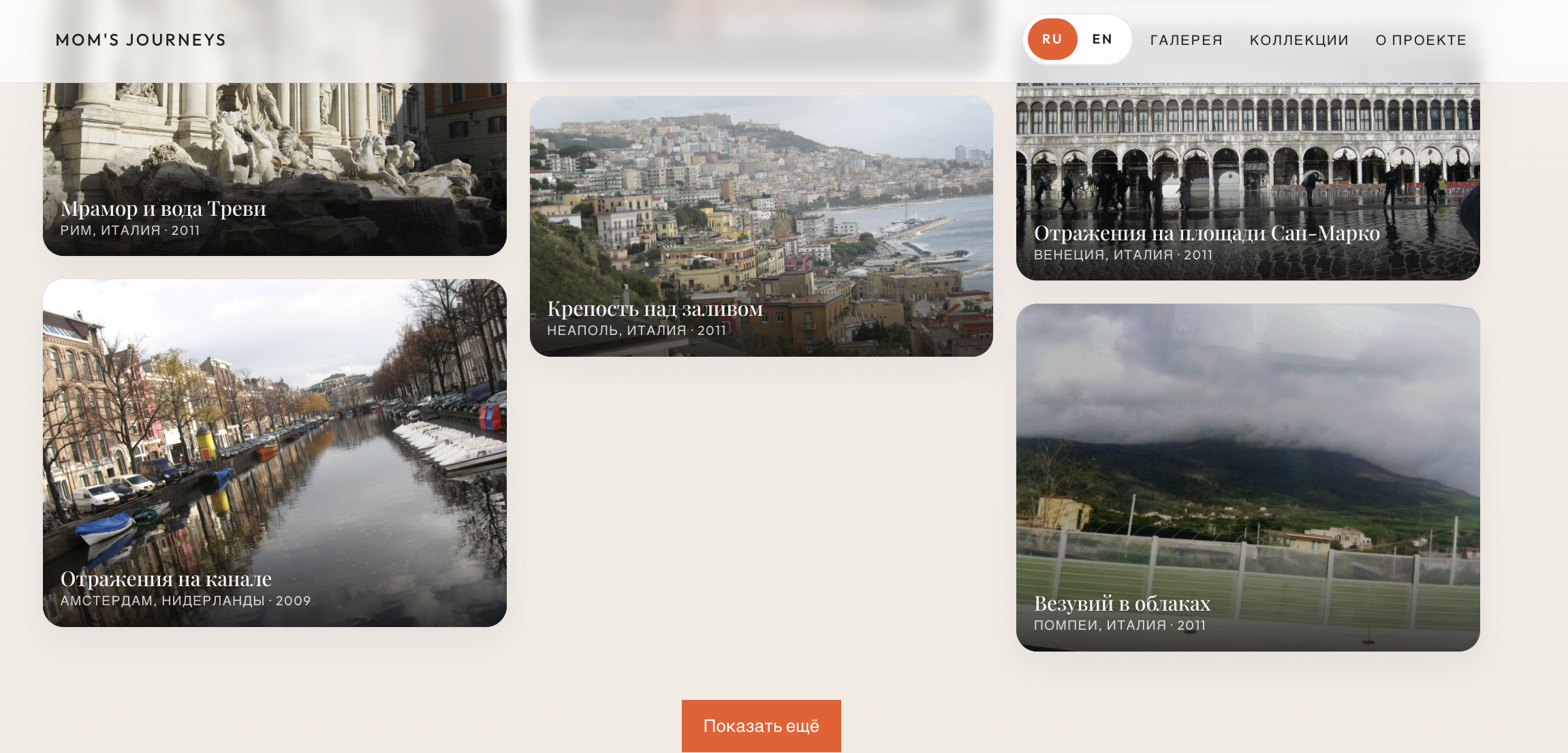Click caption ПОМПЕИ, ИТАЛИЯ · 2011

pos(1119,625)
